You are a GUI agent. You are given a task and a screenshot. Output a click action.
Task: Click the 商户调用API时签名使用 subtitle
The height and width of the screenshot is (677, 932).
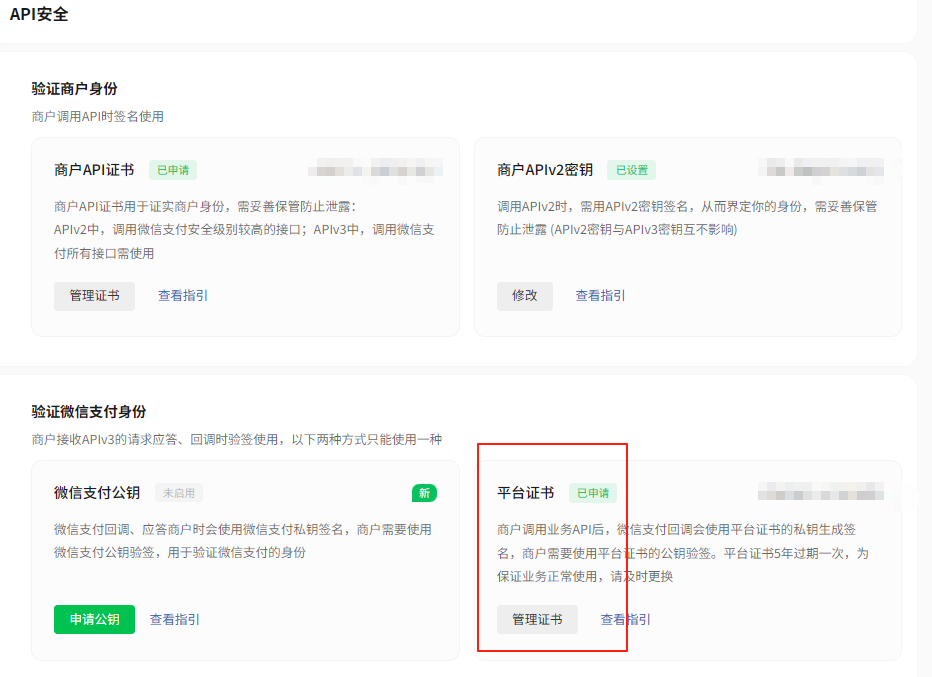tap(97, 116)
